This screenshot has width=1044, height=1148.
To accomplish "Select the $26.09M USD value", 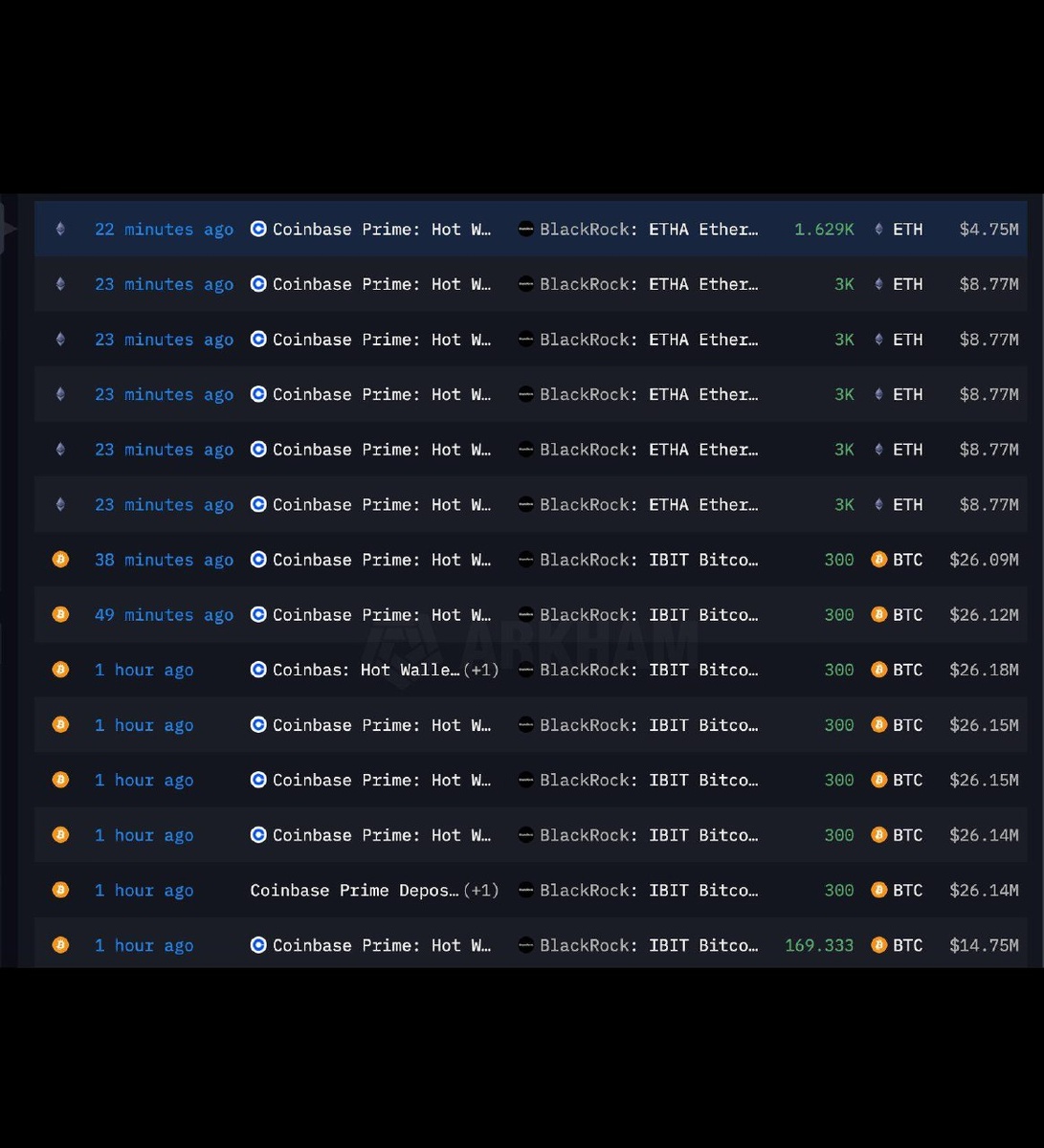I will pos(984,561).
